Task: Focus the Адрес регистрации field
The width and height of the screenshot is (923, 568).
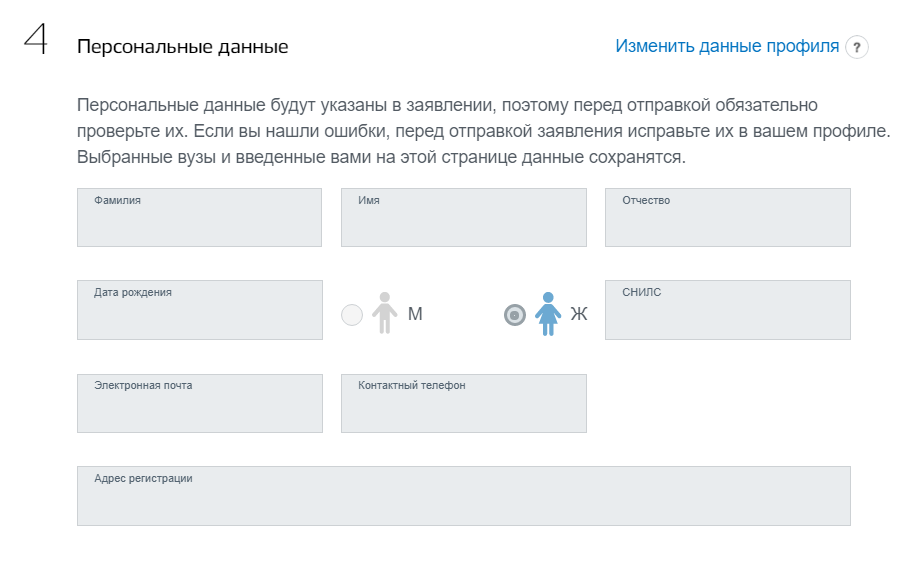Action: (464, 496)
